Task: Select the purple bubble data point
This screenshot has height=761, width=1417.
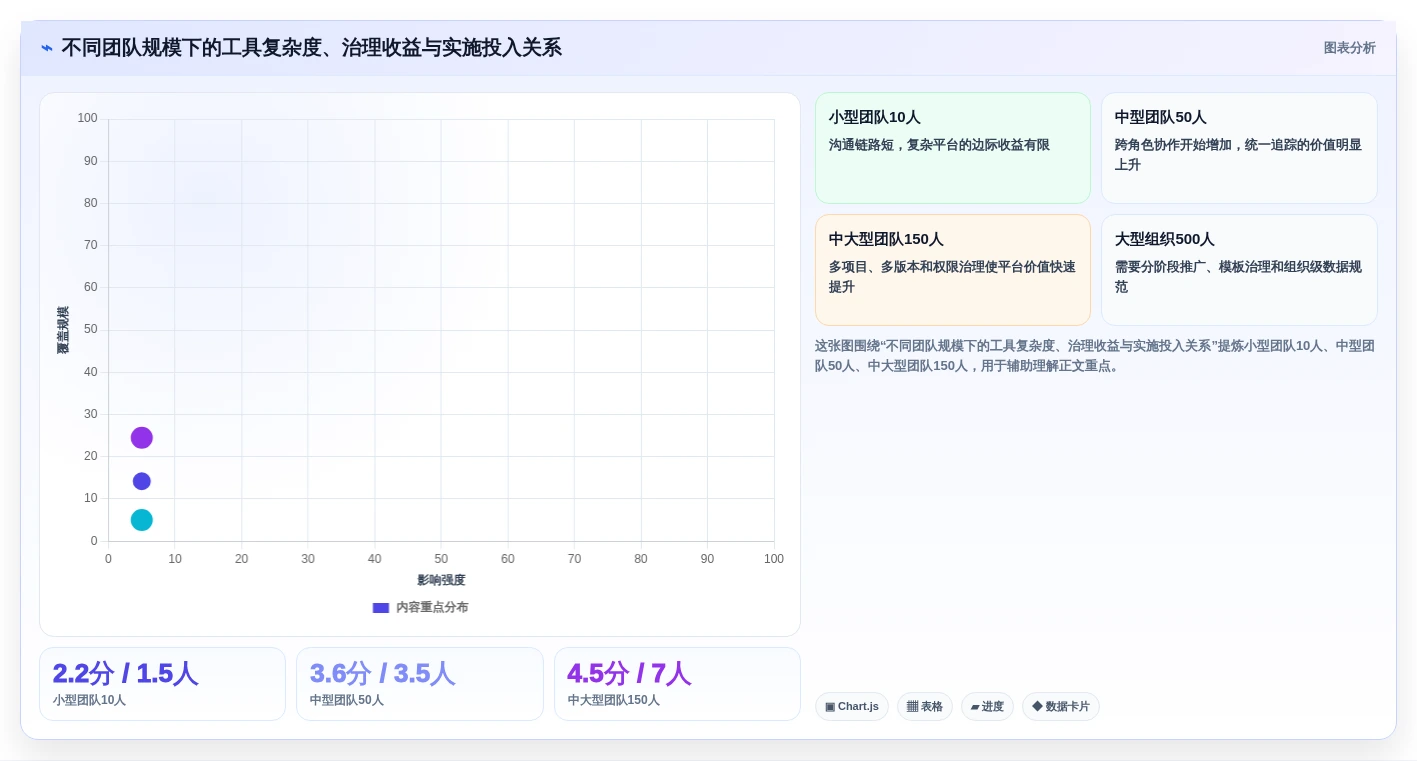Action: pos(142,438)
